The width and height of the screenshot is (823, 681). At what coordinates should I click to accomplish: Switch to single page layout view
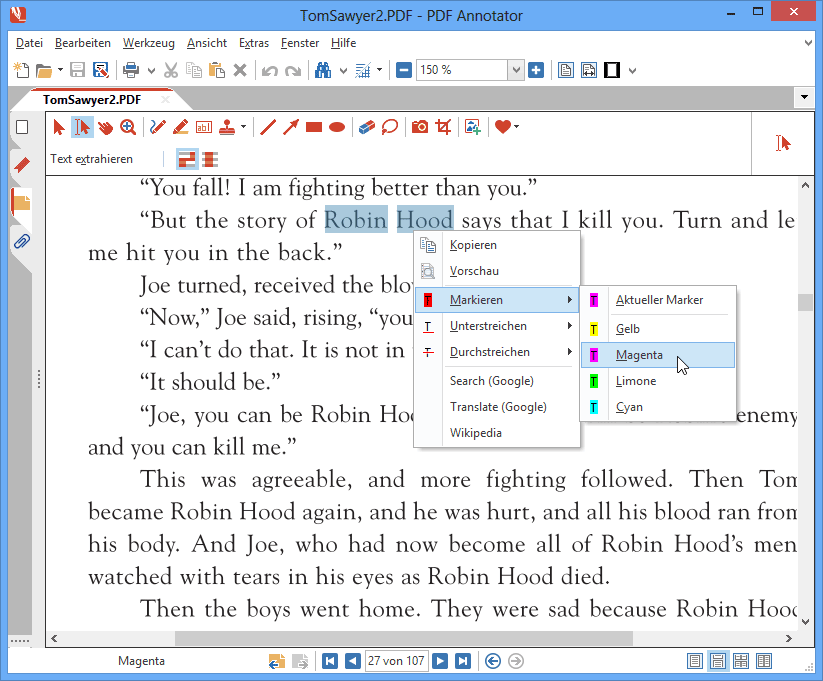tap(695, 661)
